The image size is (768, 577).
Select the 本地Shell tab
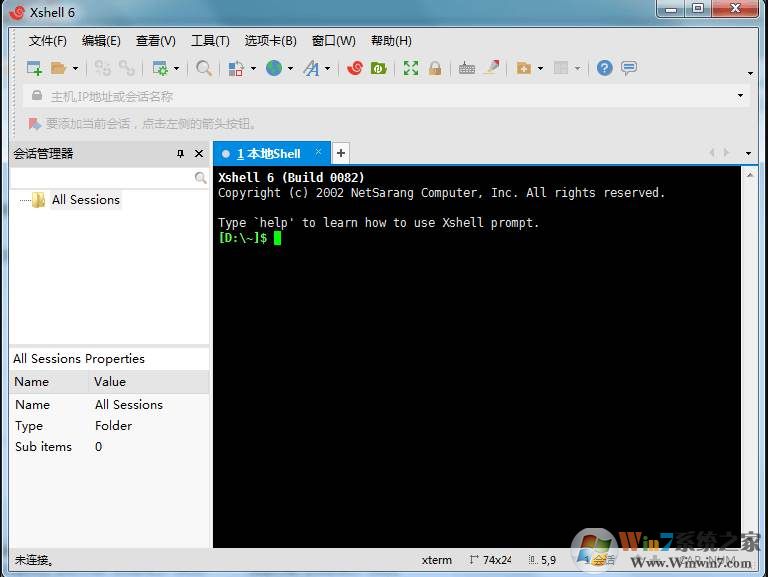(x=268, y=154)
